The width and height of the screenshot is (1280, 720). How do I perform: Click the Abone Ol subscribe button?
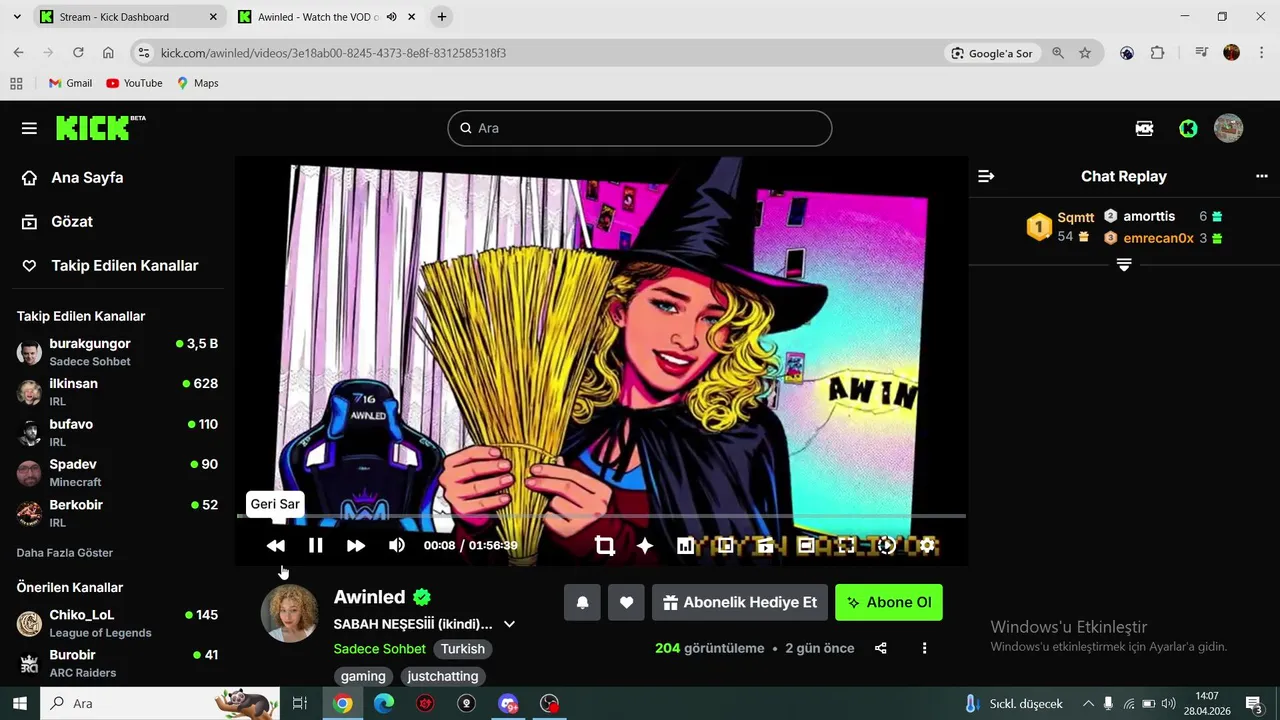click(889, 602)
